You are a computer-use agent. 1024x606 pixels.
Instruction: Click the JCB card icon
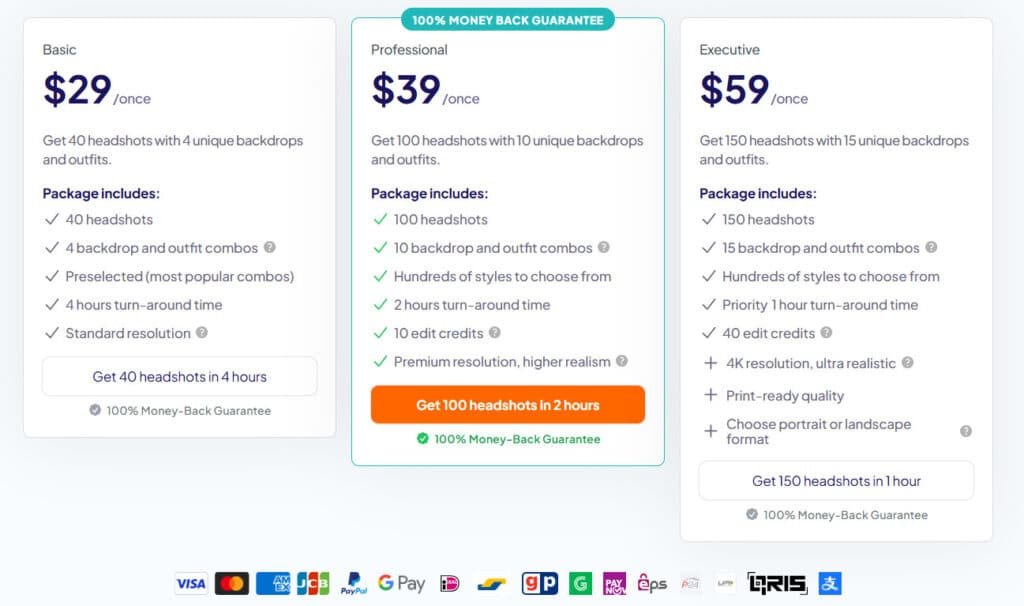[x=313, y=583]
